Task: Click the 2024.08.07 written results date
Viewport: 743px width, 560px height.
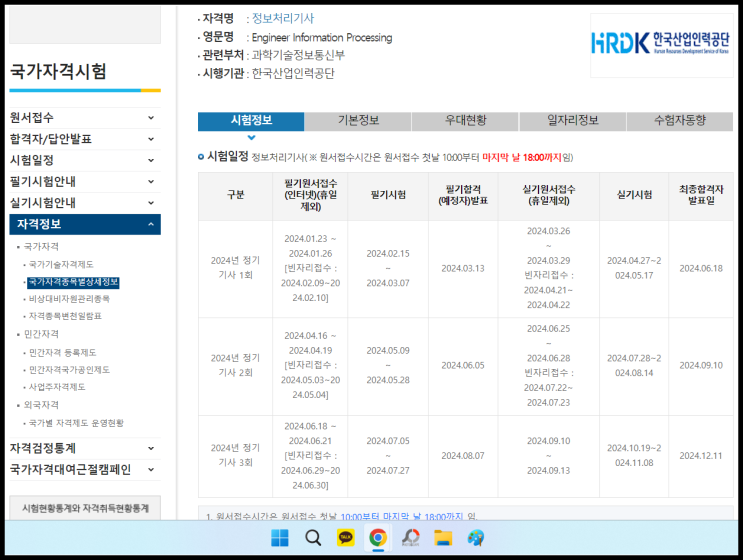Action: [463, 456]
